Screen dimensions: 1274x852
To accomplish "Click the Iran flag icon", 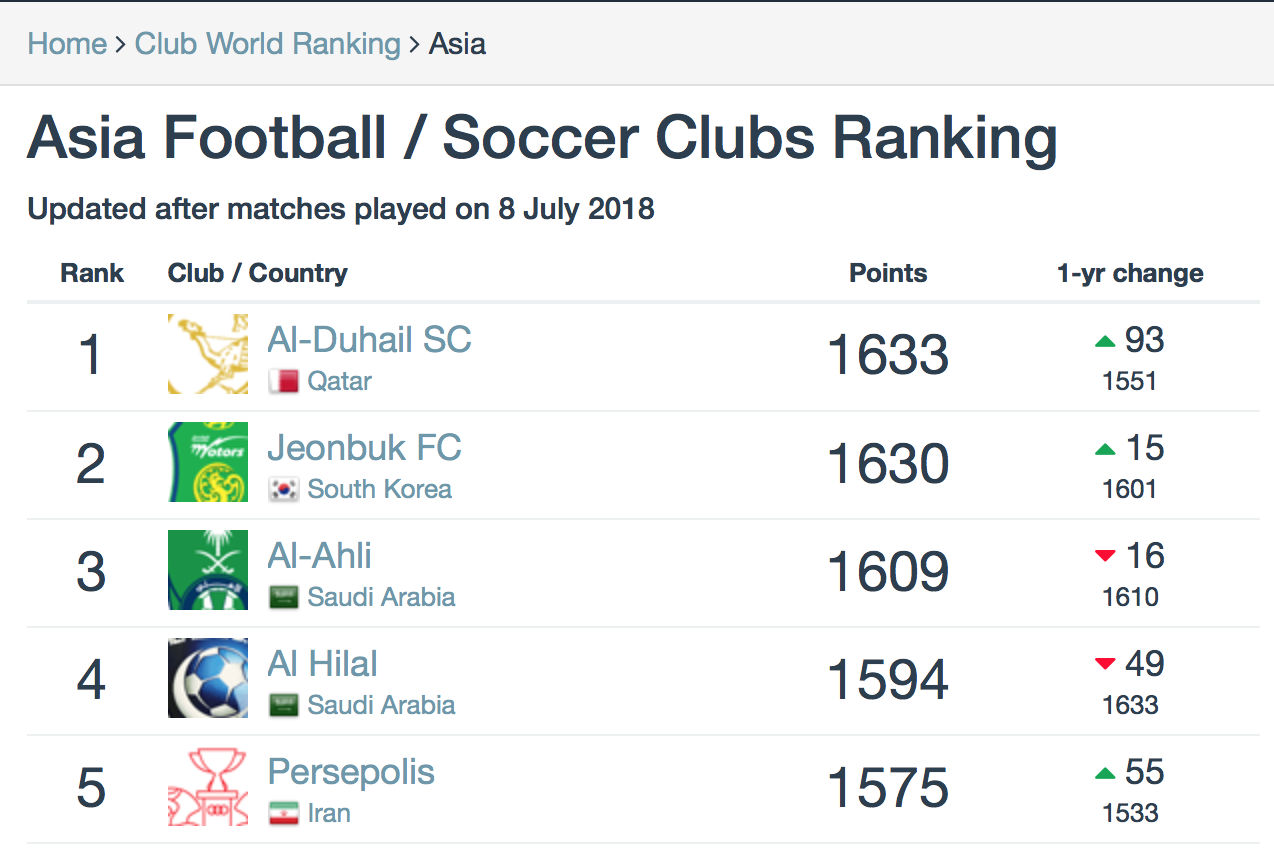I will point(284,813).
